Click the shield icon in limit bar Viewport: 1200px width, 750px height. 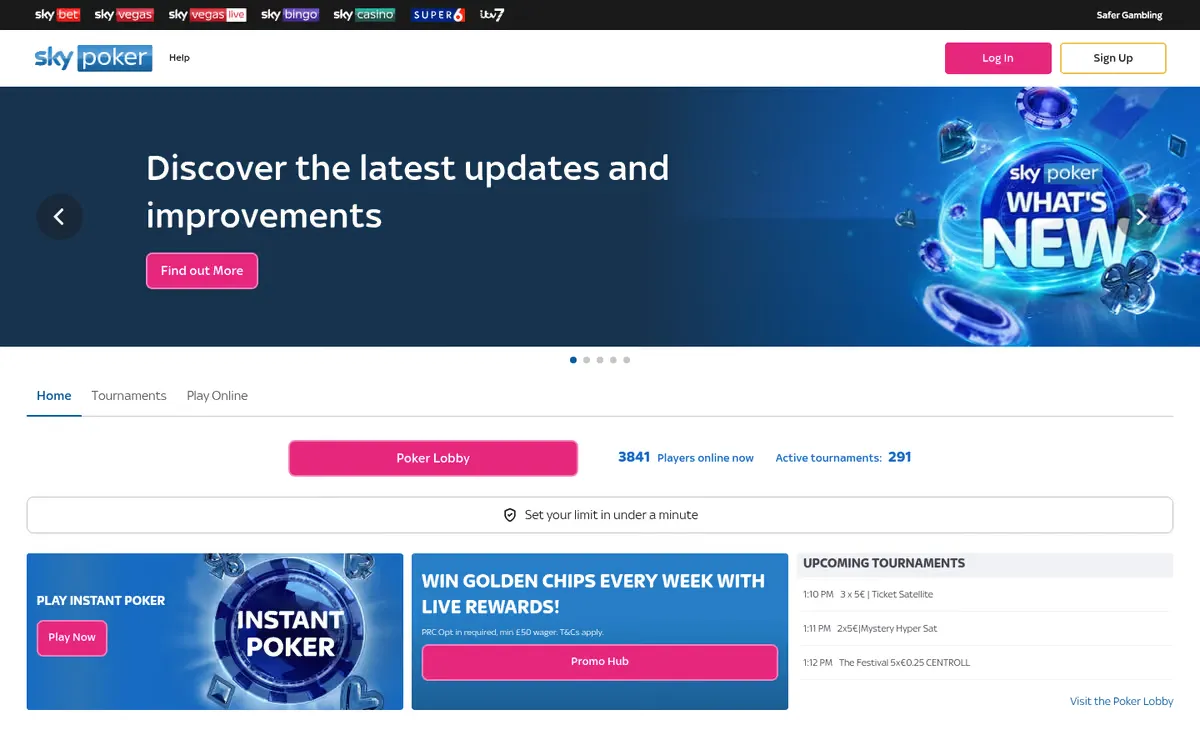point(510,515)
